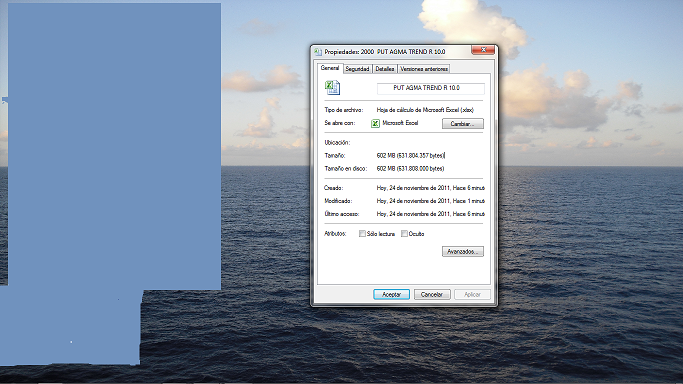The width and height of the screenshot is (683, 384).
Task: Click the large Excel file icon
Action: point(332,88)
